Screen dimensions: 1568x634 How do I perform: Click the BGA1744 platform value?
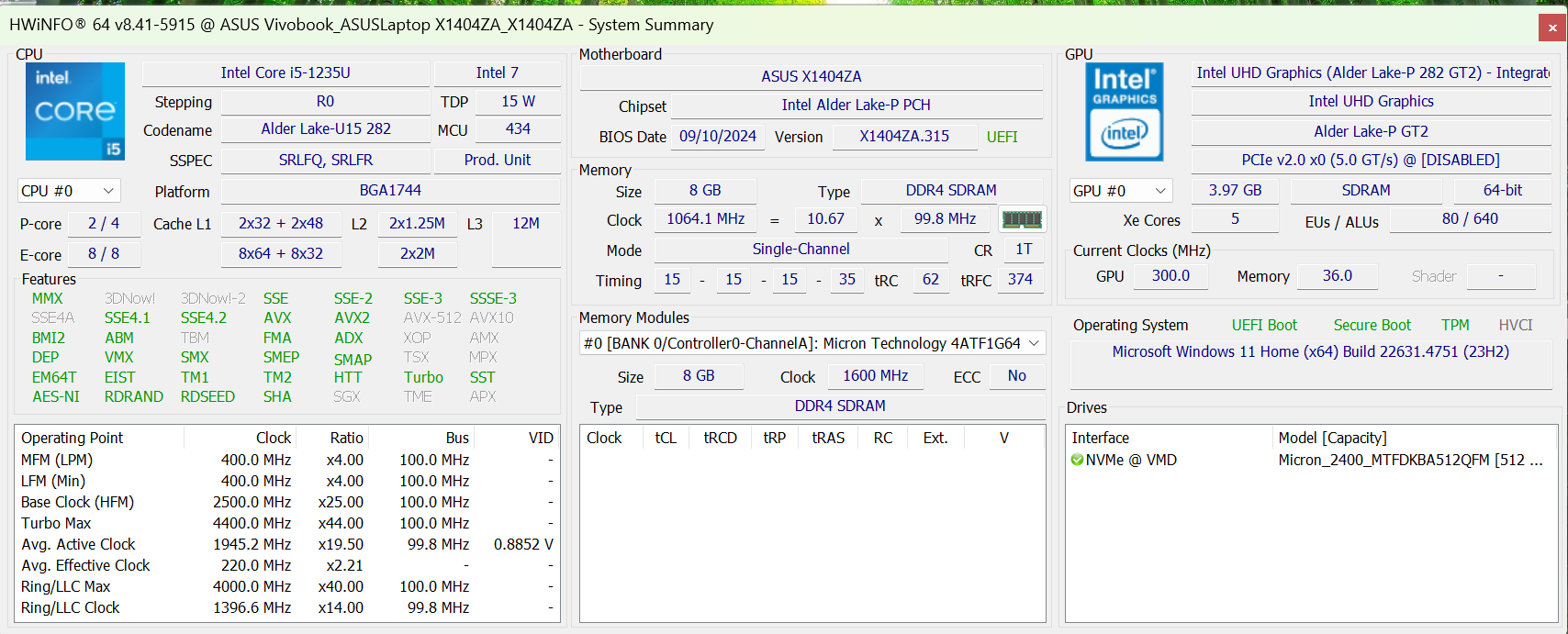click(390, 190)
